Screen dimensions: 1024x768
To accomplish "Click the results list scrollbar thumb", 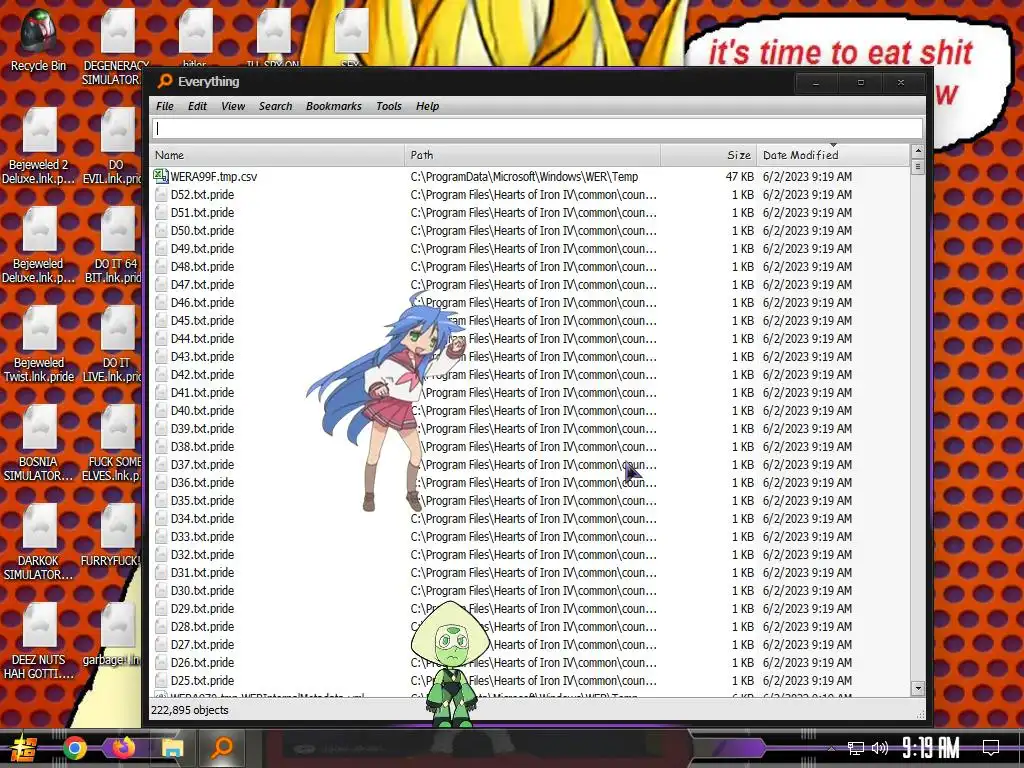I will point(918,167).
